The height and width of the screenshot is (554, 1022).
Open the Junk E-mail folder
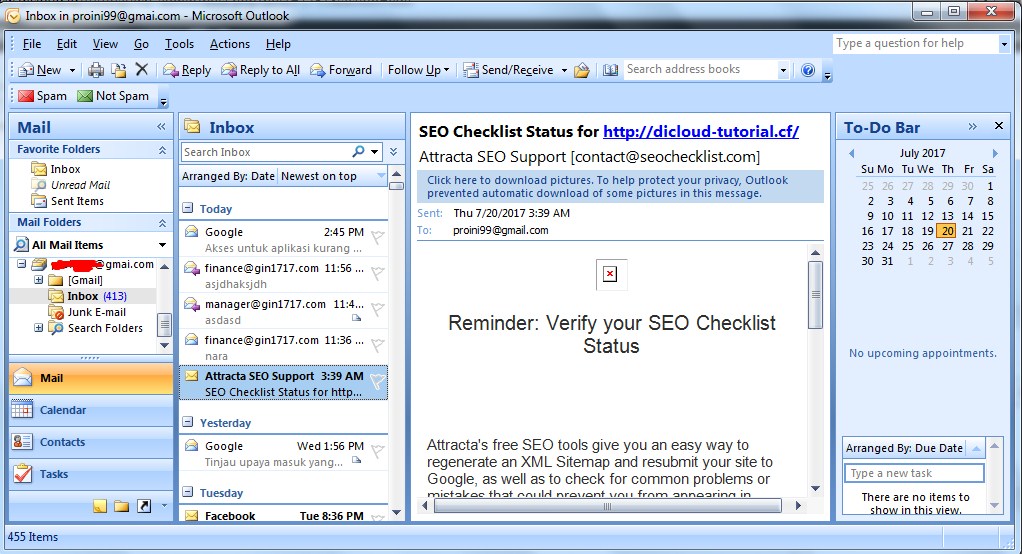pos(96,312)
